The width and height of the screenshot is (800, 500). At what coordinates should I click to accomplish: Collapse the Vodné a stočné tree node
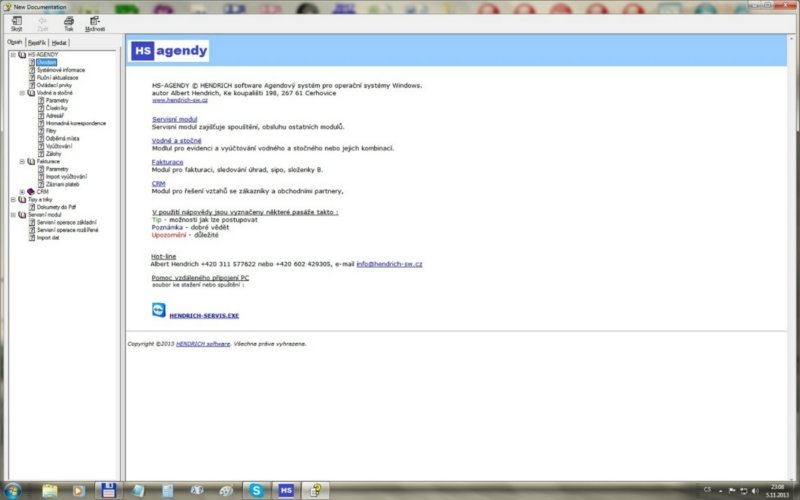tap(22, 93)
